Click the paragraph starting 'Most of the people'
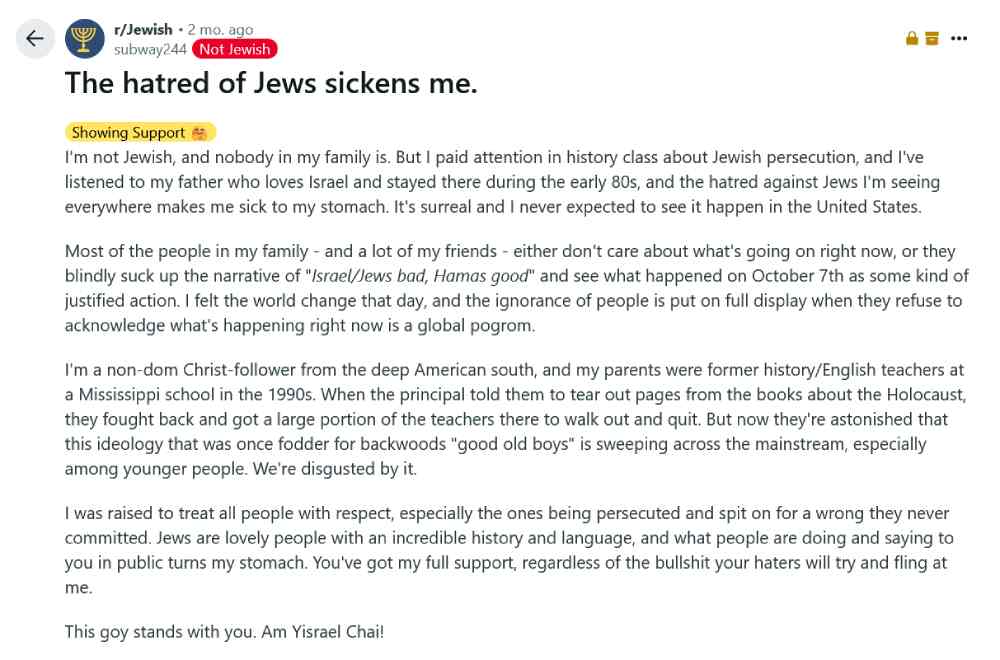1000x660 pixels. click(x=517, y=288)
